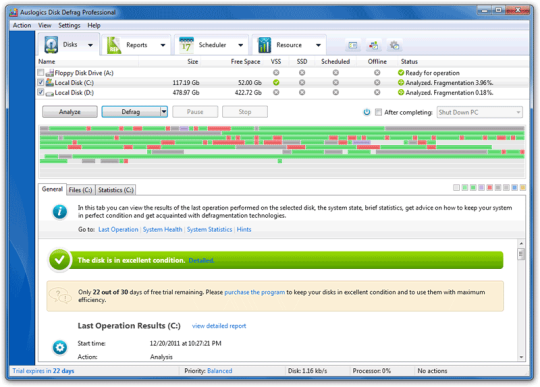Click the blue power icon near After completing
The image size is (540, 387).
(x=367, y=112)
